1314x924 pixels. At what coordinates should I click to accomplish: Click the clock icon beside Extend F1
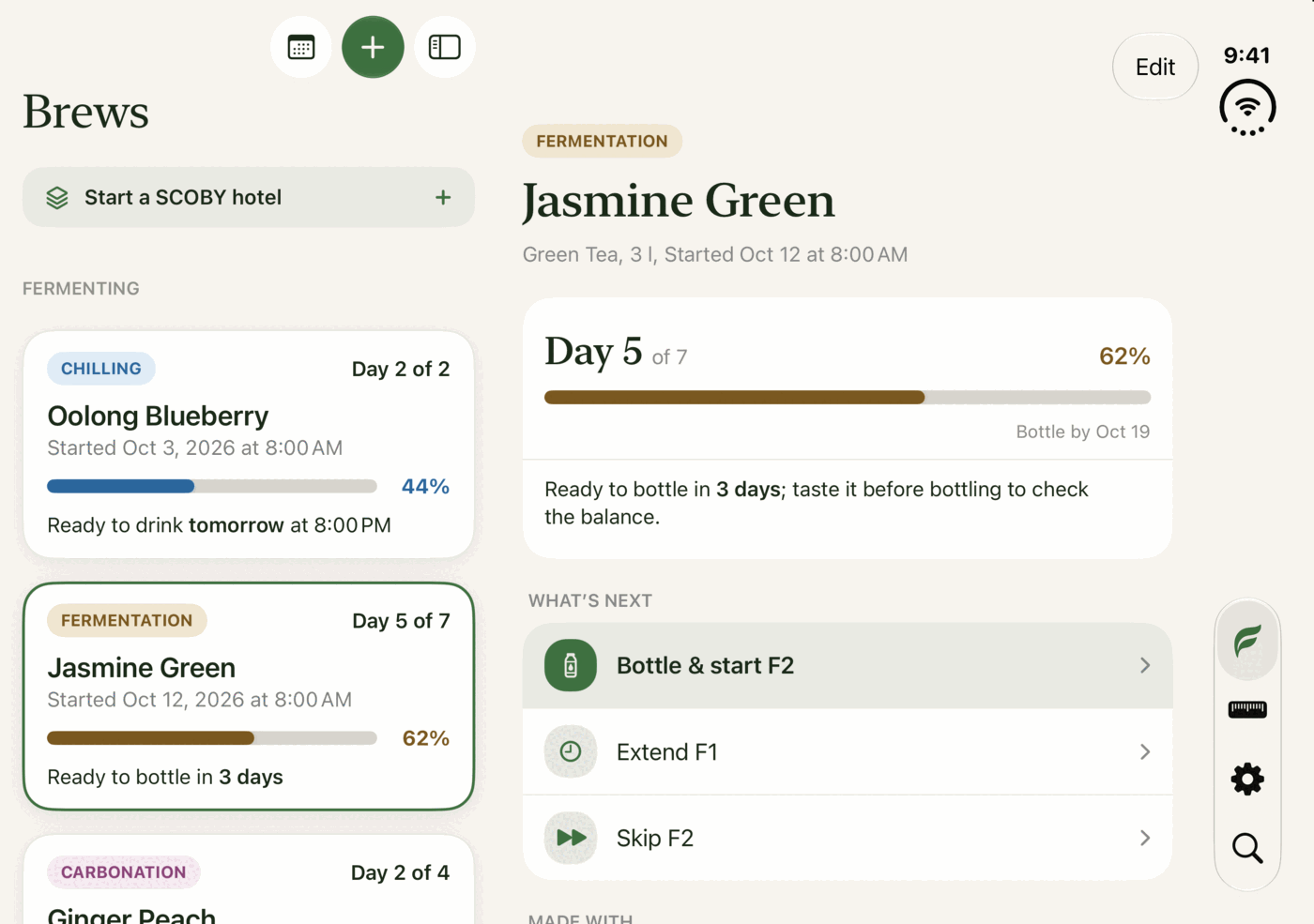point(571,751)
